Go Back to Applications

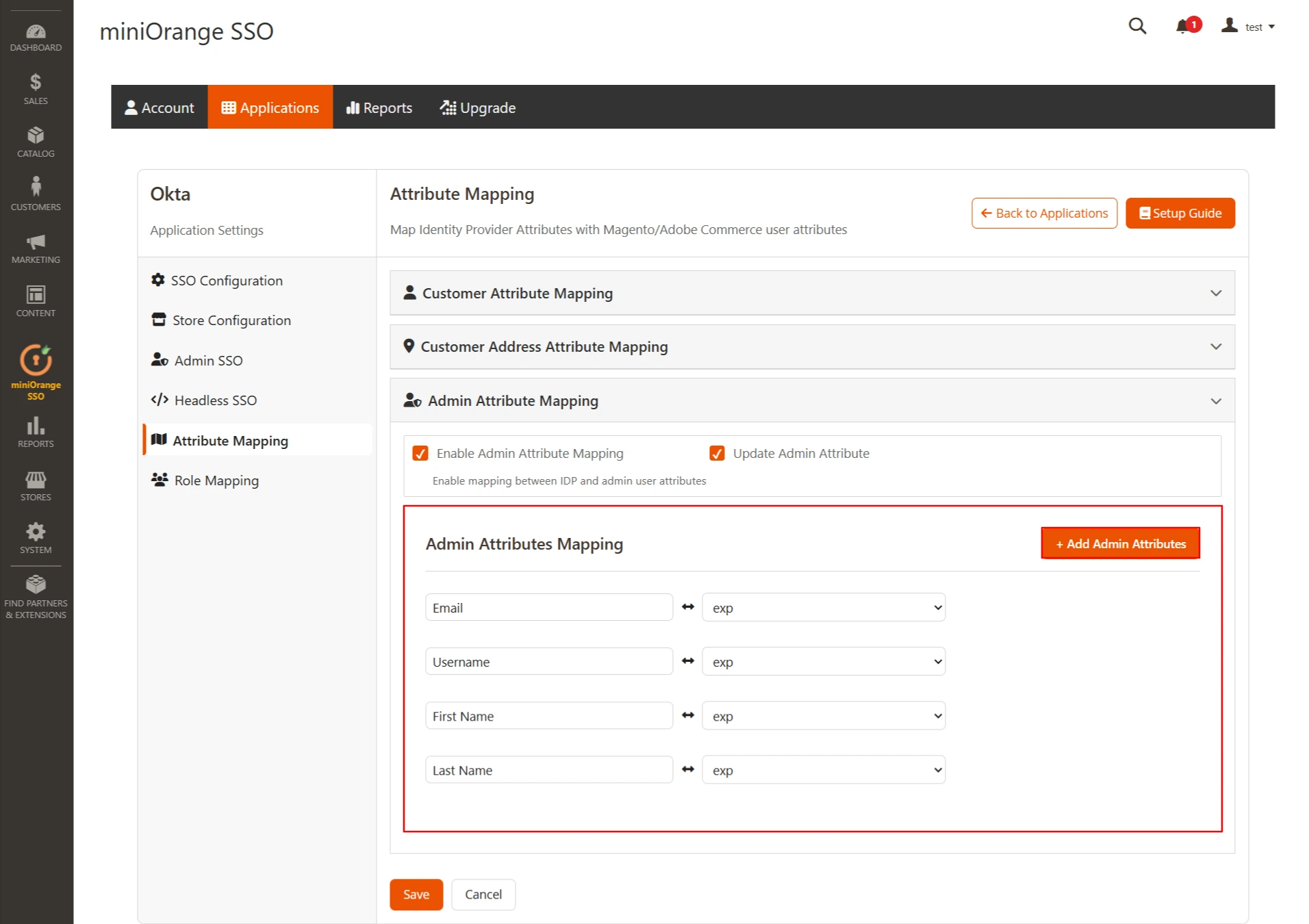pyautogui.click(x=1043, y=213)
